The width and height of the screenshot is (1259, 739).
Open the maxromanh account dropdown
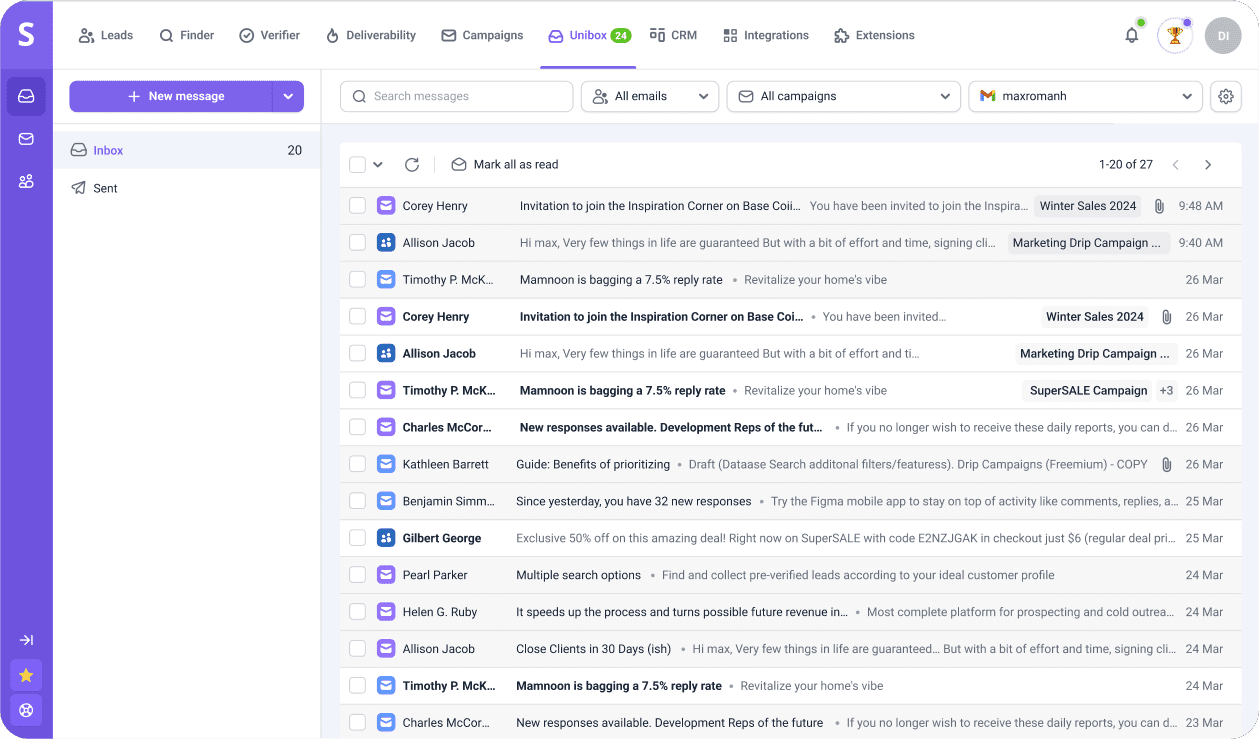(1085, 97)
